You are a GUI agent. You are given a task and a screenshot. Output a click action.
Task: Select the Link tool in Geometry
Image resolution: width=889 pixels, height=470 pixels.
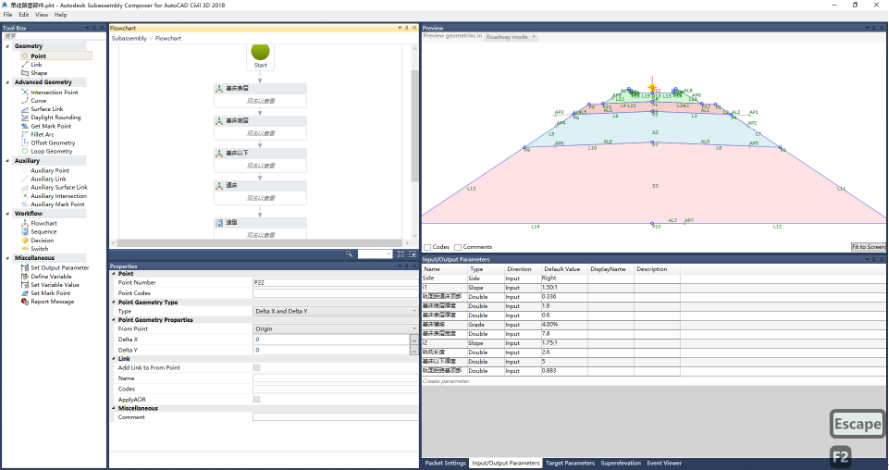point(36,65)
